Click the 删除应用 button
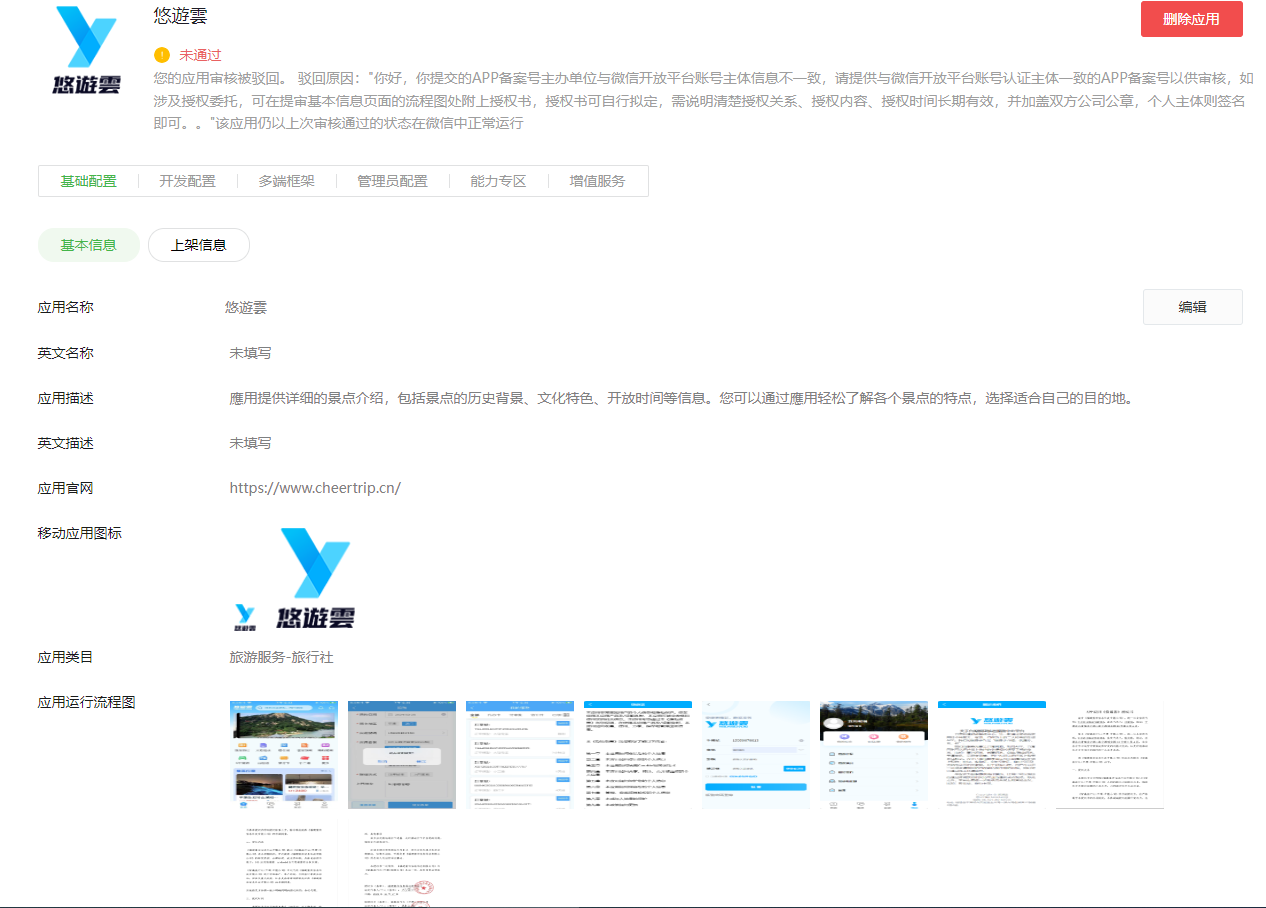This screenshot has width=1266, height=908. (1191, 19)
